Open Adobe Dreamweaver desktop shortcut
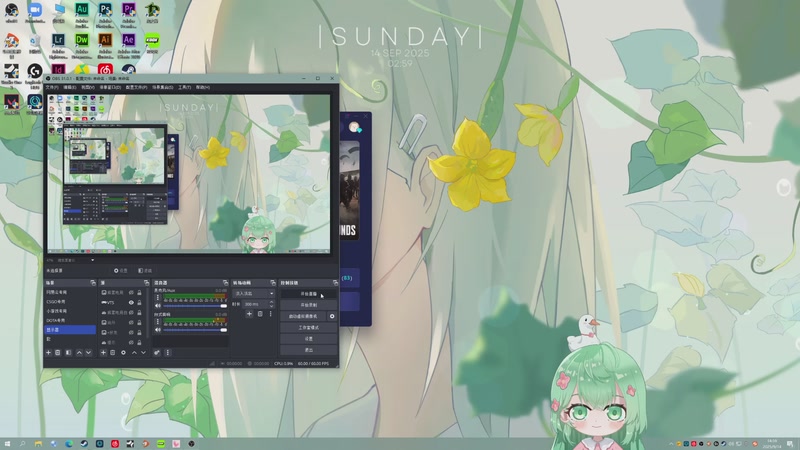 [82, 45]
